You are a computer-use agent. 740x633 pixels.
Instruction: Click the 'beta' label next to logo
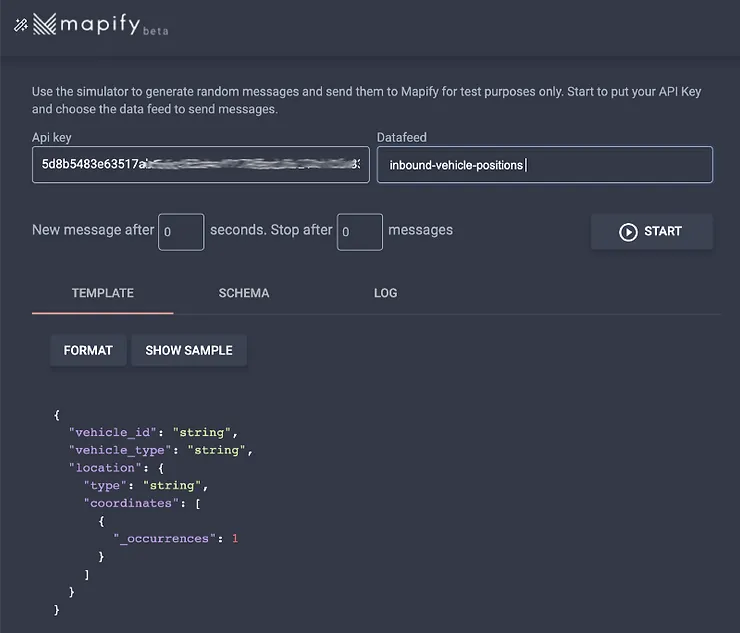[x=156, y=31]
